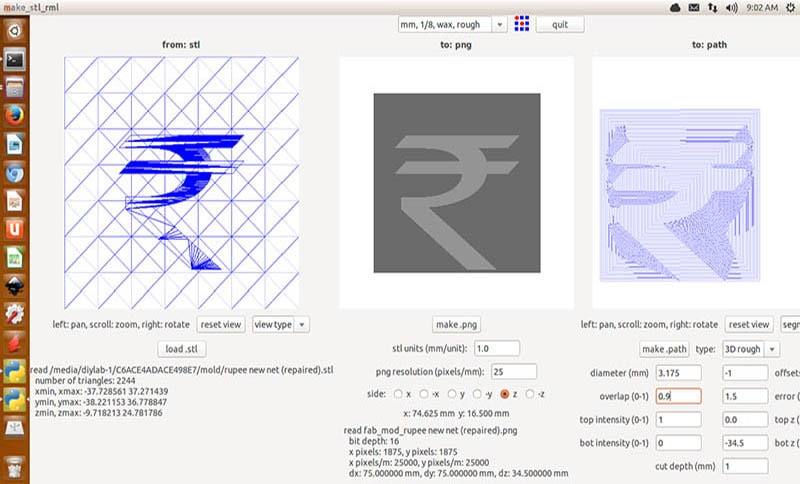Click the 'x: 74.625 mm y: 16.500 mm' readout
This screenshot has width=800, height=484.
click(x=456, y=414)
